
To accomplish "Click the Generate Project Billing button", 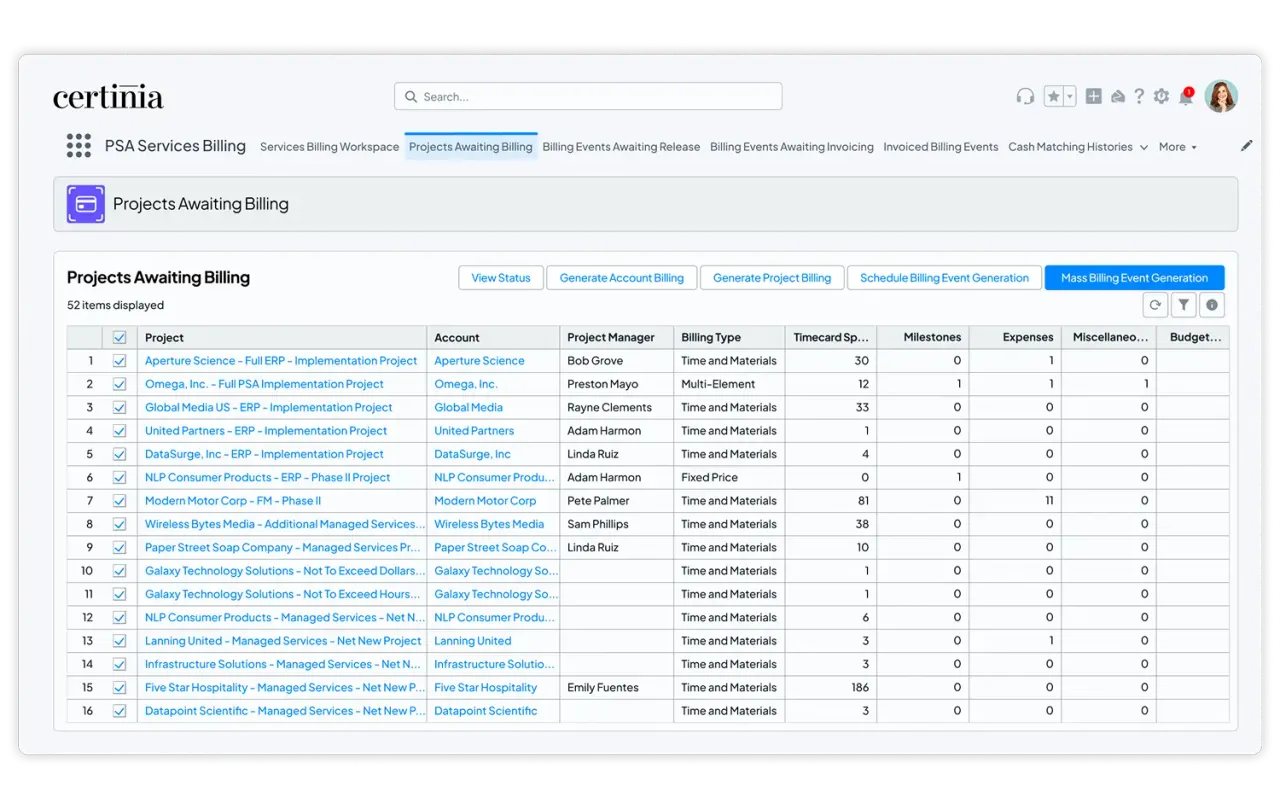I will 772,278.
